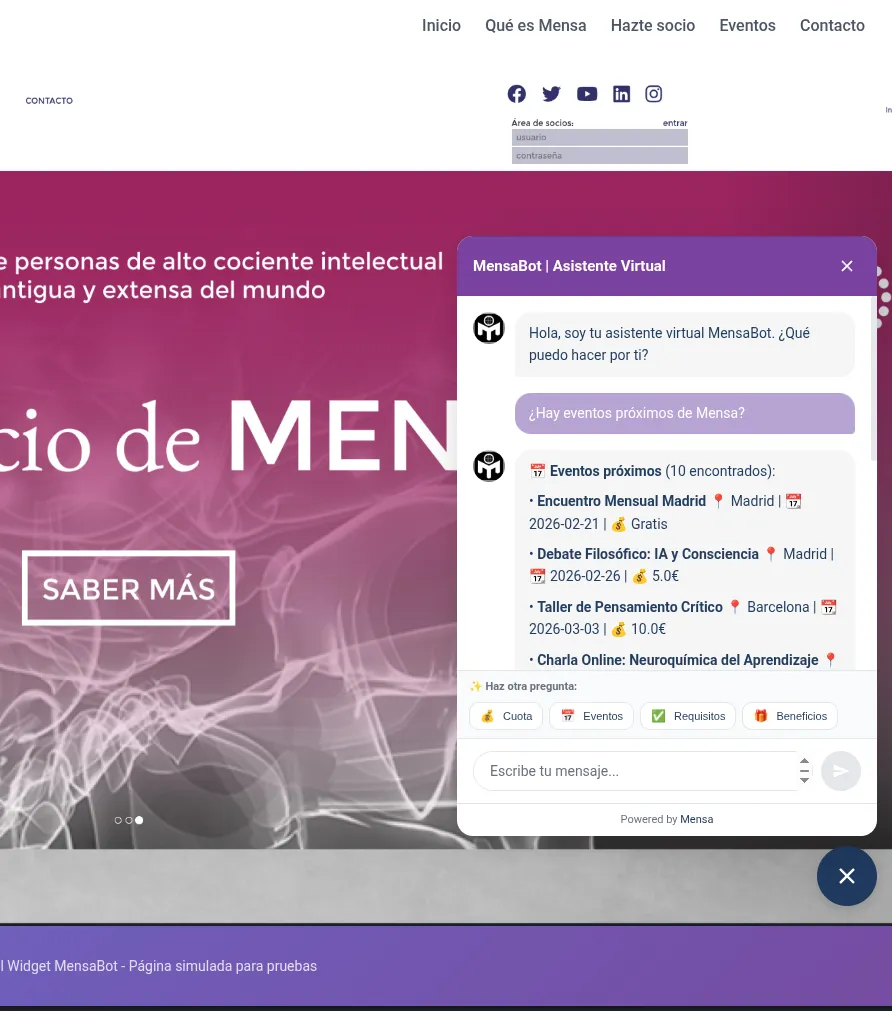Open the YouTube channel icon
Viewport: 892px width, 1011px height.
[587, 93]
